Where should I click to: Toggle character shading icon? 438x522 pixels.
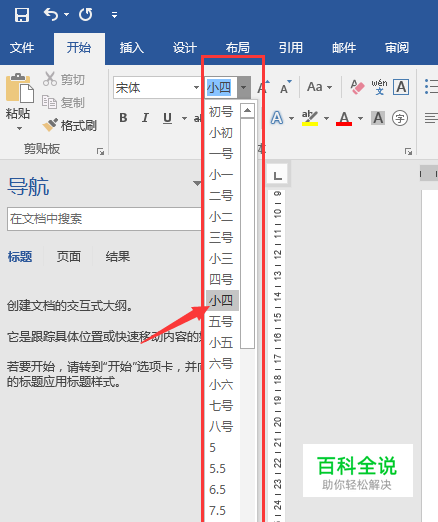click(x=378, y=118)
